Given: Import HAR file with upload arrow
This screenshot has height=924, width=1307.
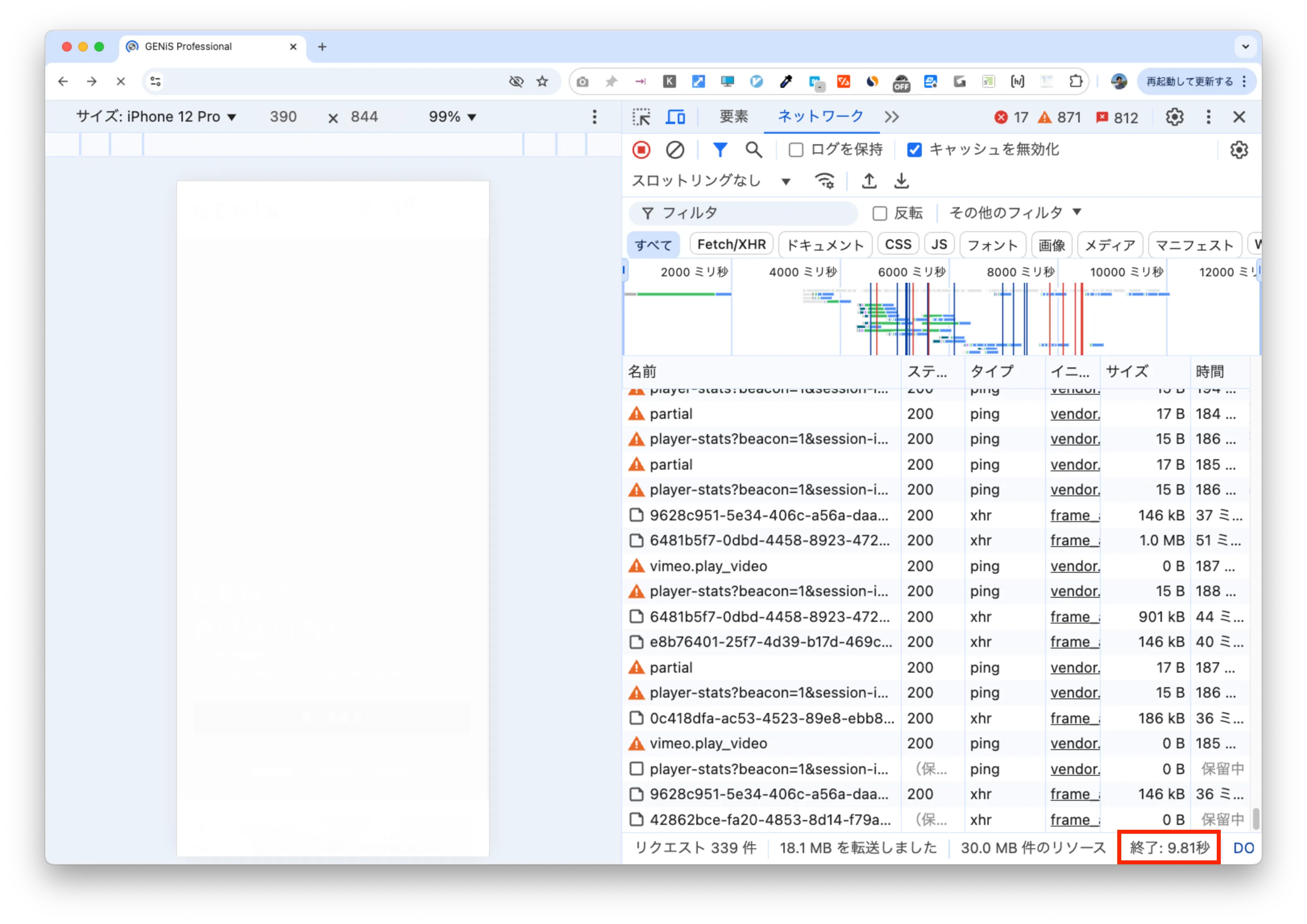Looking at the screenshot, I should click(x=869, y=182).
